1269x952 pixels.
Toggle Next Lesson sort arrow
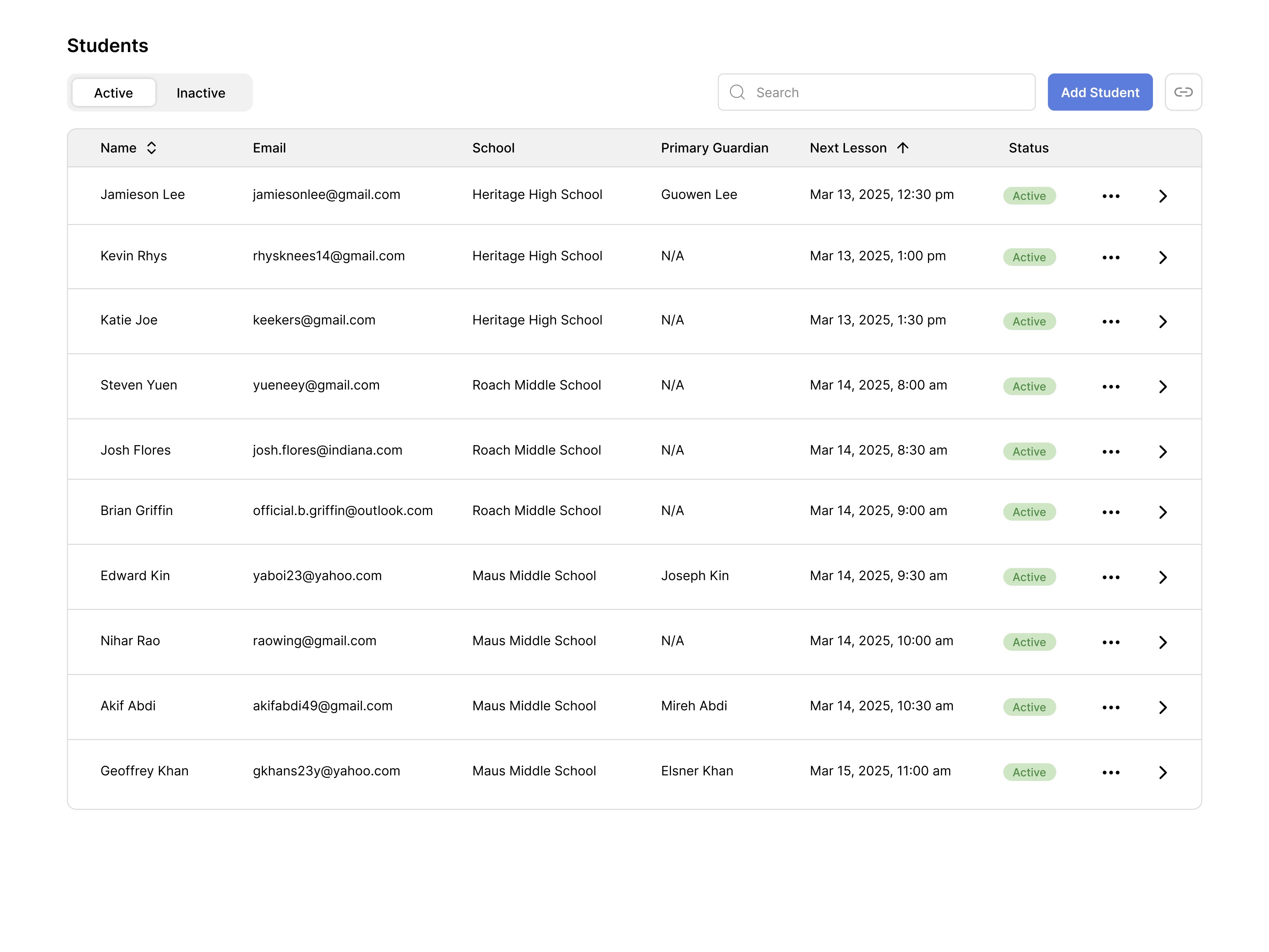point(902,148)
